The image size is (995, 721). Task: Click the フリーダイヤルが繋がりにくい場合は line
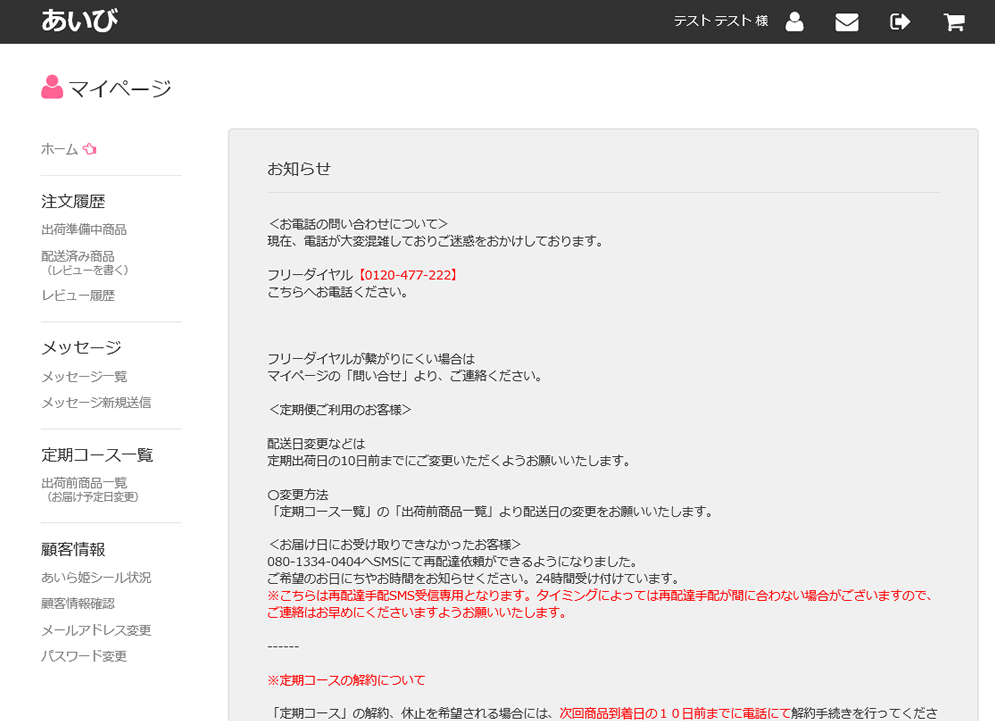(371, 359)
